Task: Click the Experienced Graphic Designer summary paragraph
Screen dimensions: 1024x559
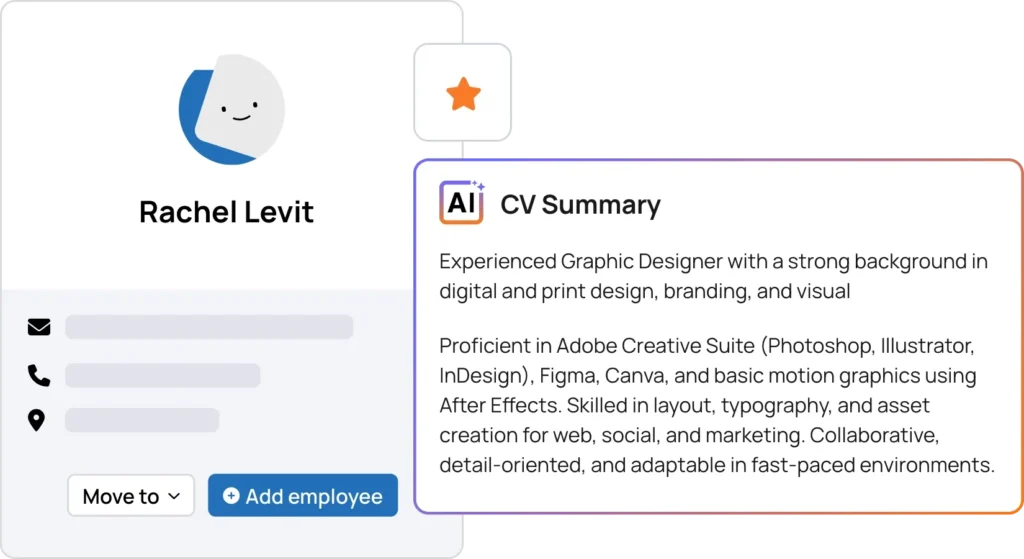Action: coord(713,276)
